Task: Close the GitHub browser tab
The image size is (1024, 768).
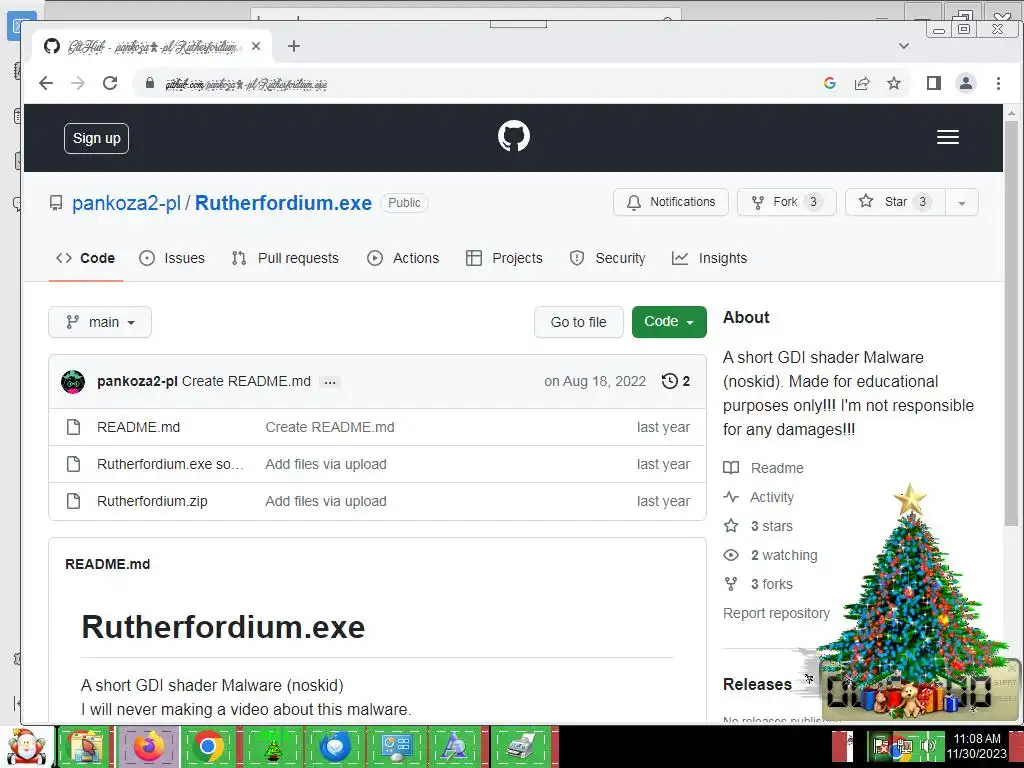Action: (256, 46)
